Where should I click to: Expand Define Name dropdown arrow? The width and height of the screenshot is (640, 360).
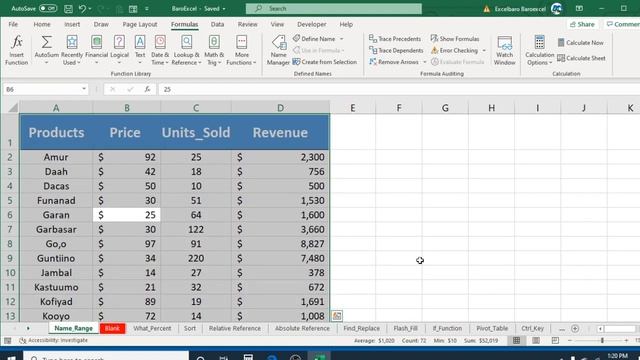tap(342, 39)
